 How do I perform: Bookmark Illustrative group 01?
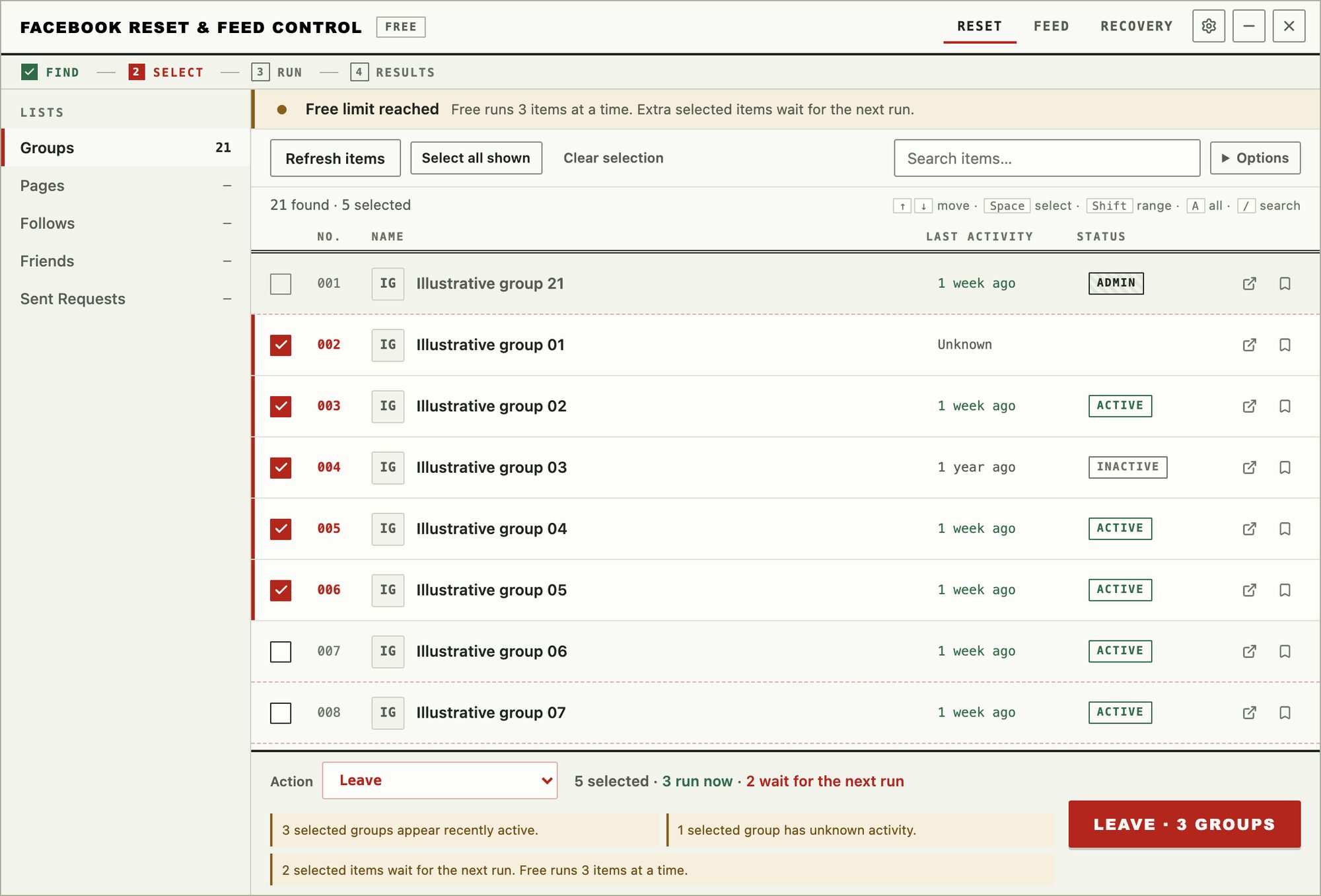1285,345
